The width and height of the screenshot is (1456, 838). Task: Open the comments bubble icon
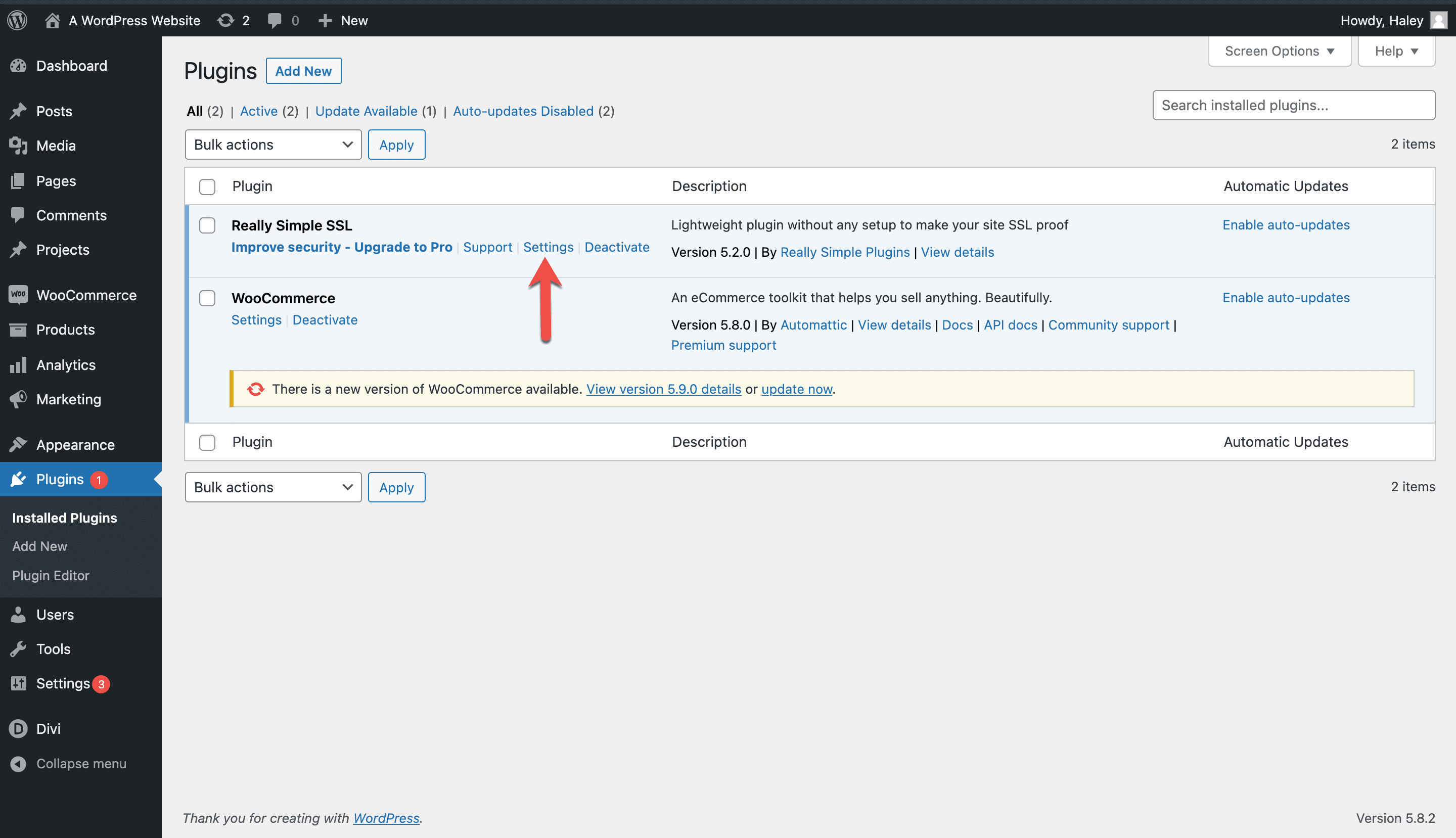pyautogui.click(x=275, y=21)
